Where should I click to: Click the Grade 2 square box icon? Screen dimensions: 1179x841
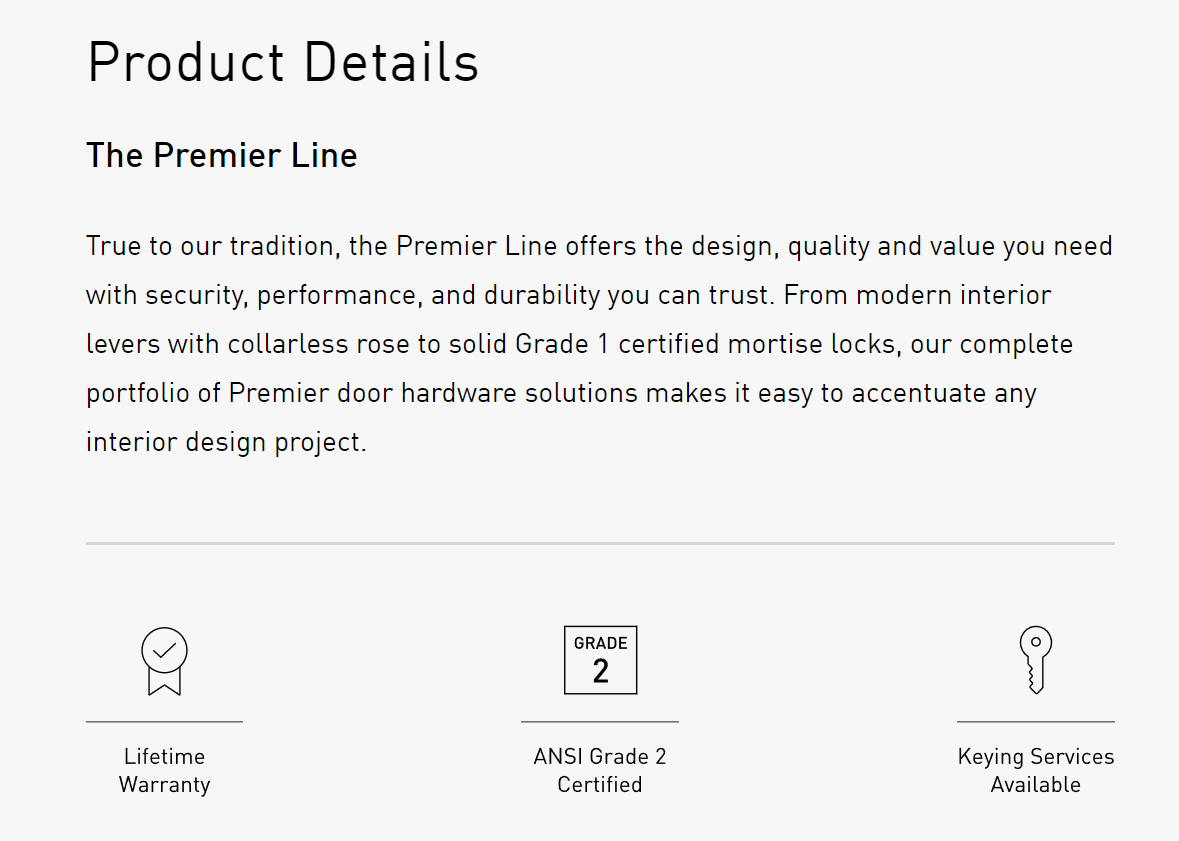[600, 660]
